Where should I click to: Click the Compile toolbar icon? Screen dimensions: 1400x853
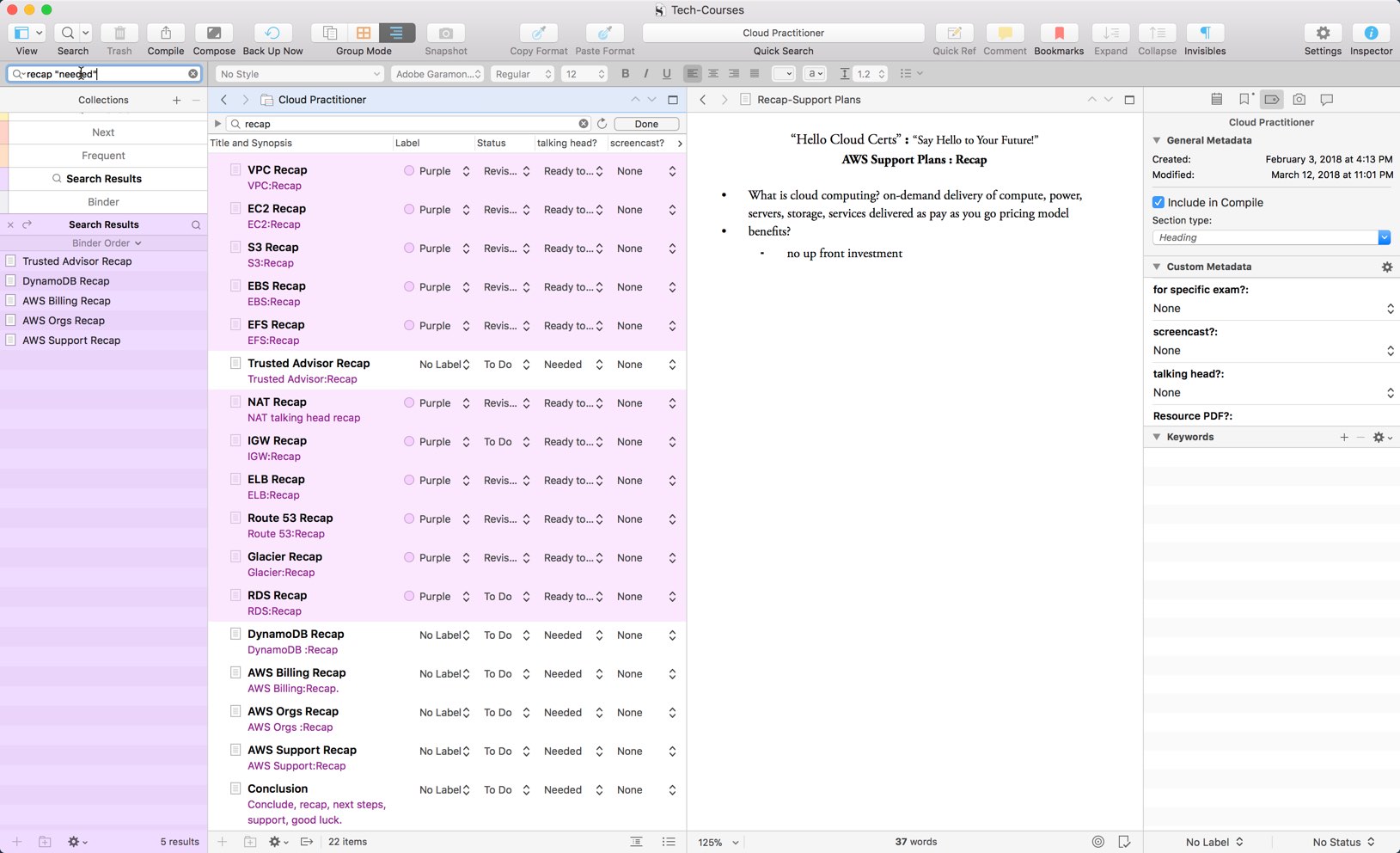pos(165,34)
